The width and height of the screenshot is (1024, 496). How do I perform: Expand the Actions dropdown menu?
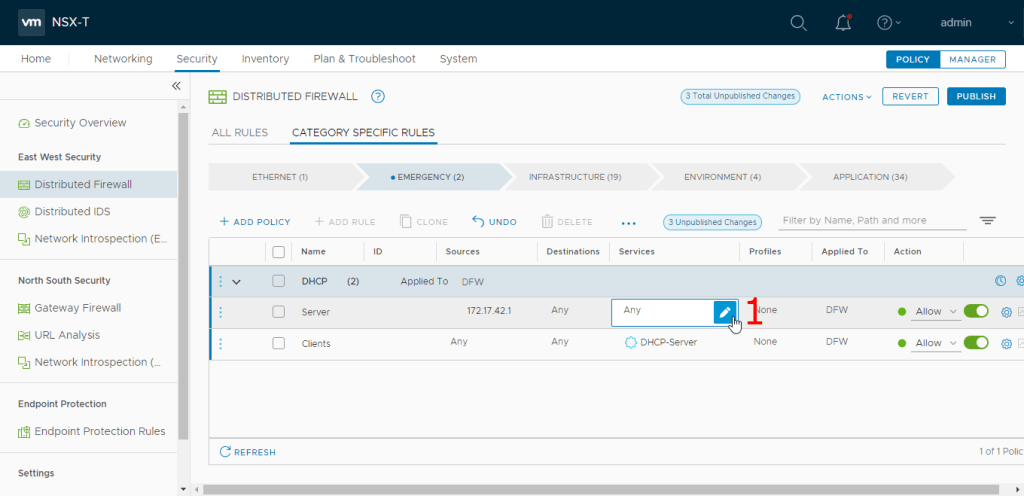[847, 97]
